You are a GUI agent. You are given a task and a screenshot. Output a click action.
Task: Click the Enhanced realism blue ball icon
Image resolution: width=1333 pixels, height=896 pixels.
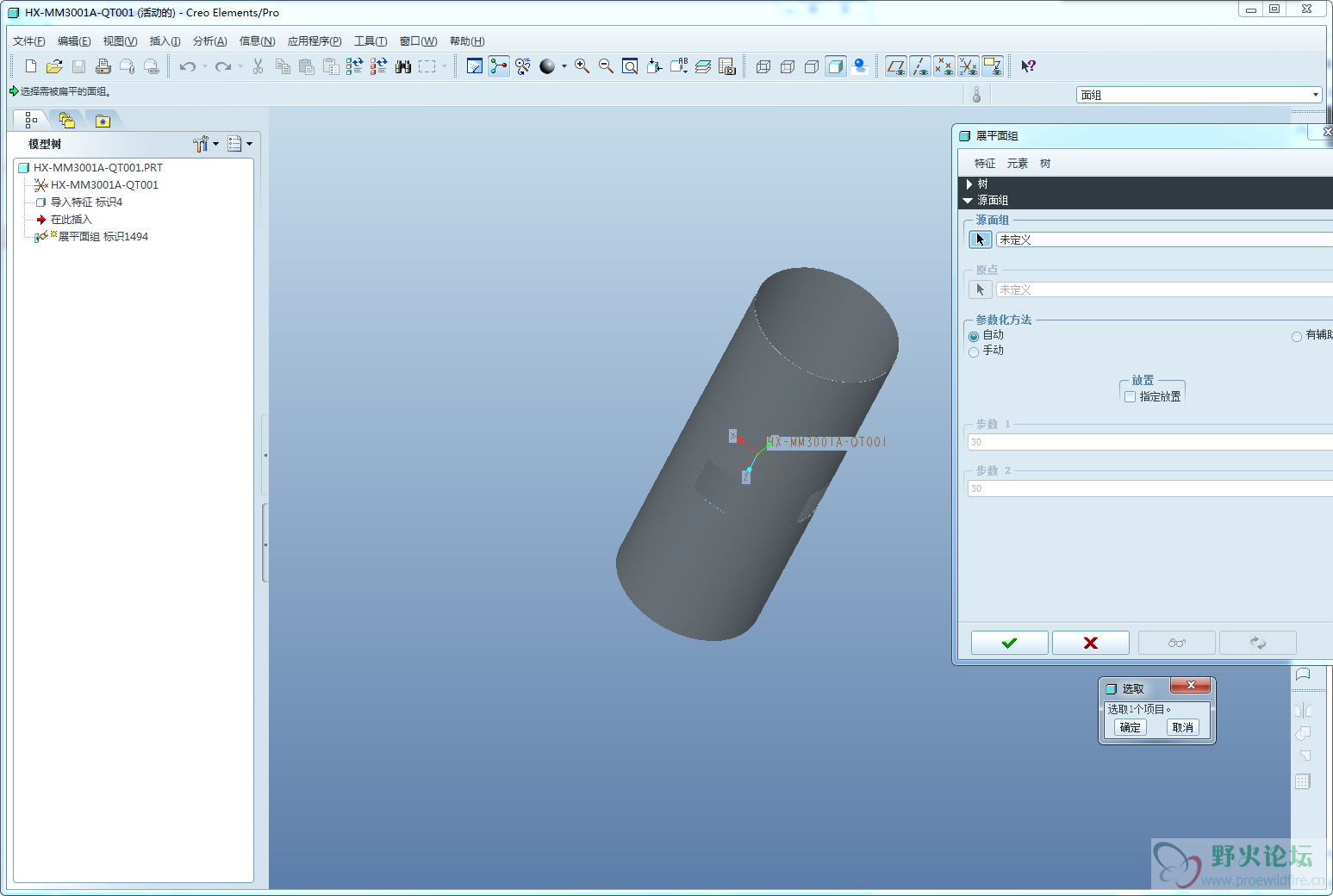point(860,66)
